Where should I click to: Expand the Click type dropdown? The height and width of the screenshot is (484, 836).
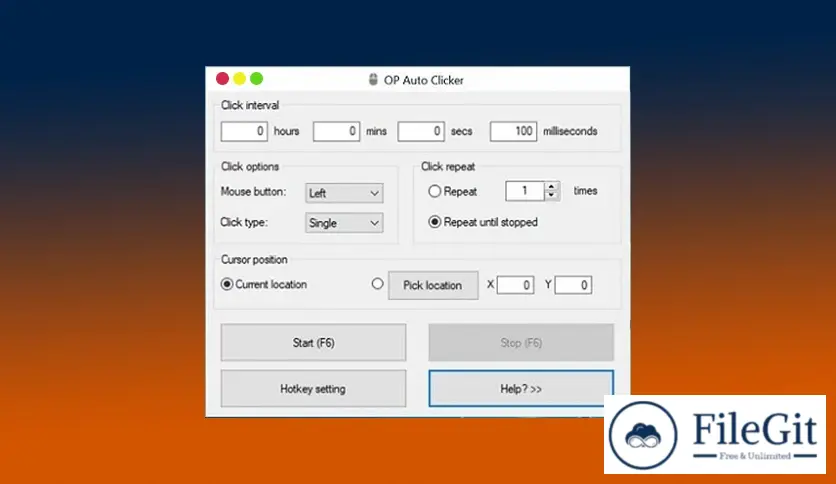pos(344,223)
